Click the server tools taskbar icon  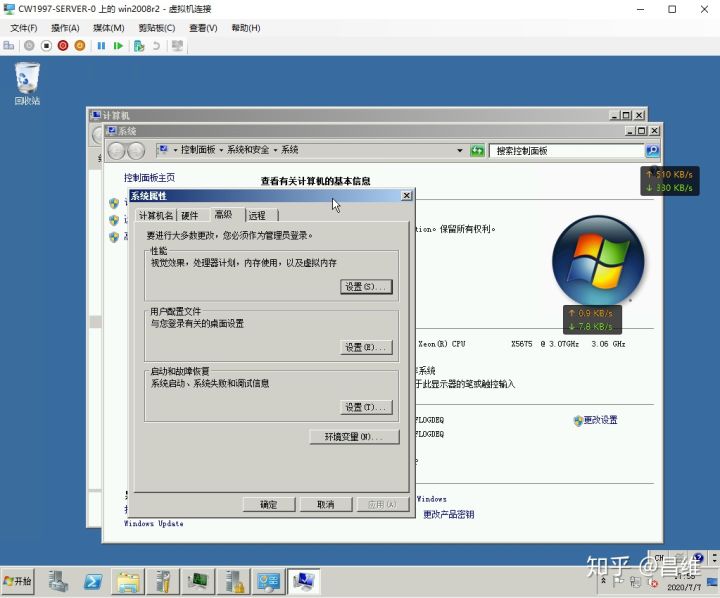click(x=163, y=581)
